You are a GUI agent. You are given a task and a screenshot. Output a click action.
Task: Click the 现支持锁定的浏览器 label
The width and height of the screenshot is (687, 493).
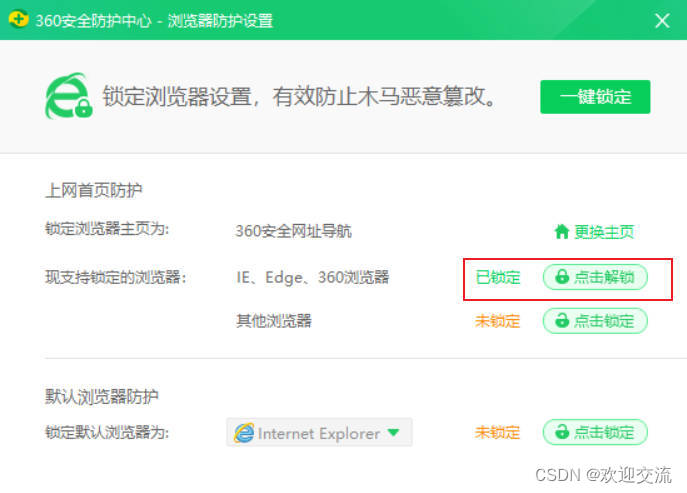click(116, 277)
